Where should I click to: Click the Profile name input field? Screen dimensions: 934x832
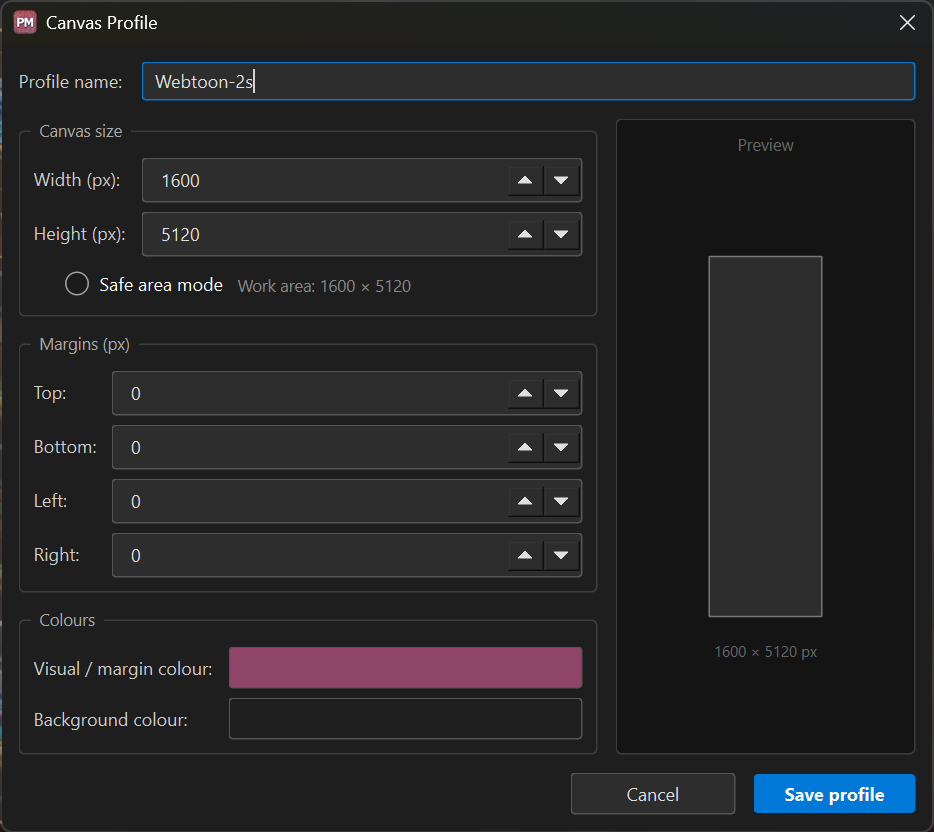pyautogui.click(x=528, y=82)
